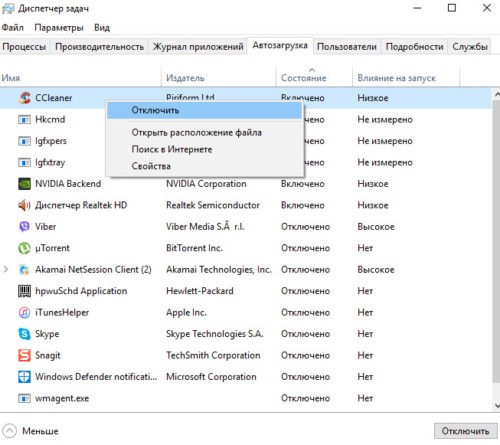Click the Realtek Semiconductor publisher cell
This screenshot has width=500, height=445.
click(213, 205)
